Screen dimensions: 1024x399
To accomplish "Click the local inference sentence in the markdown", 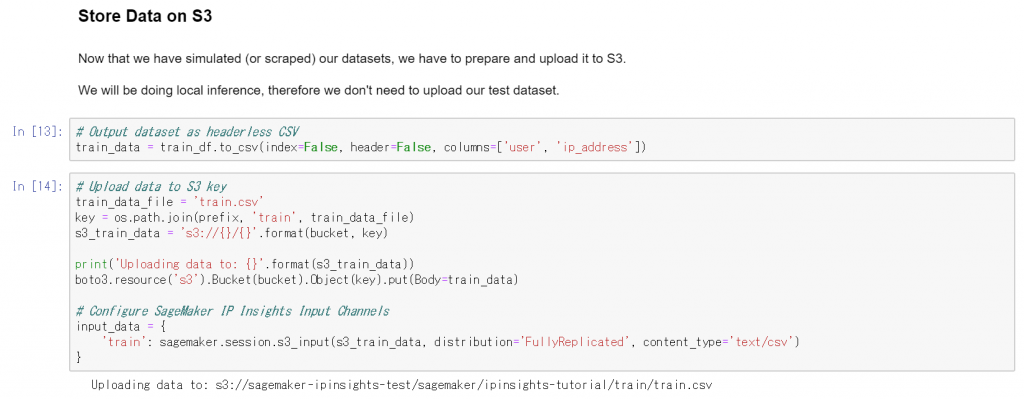I will pos(319,90).
